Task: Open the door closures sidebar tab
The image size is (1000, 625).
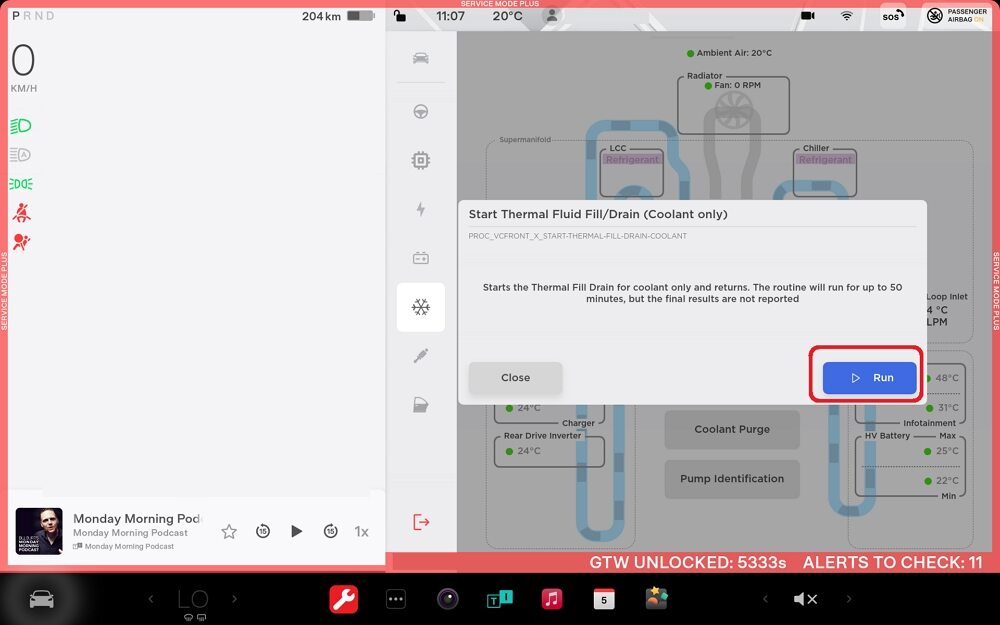Action: point(421,405)
